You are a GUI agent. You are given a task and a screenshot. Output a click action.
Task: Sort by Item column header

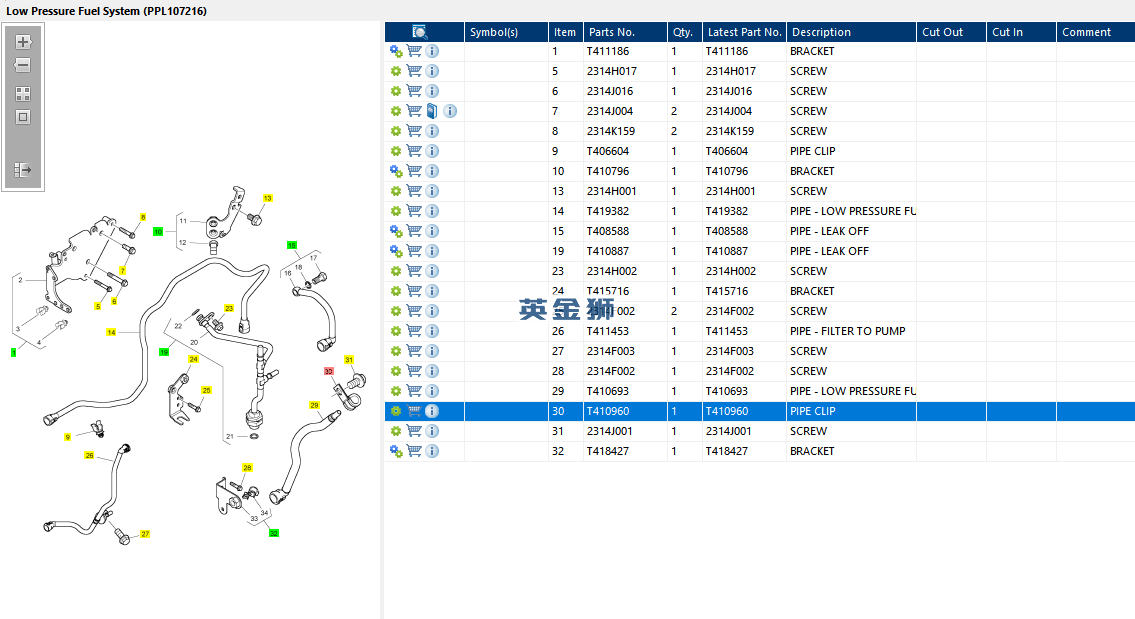pos(565,32)
